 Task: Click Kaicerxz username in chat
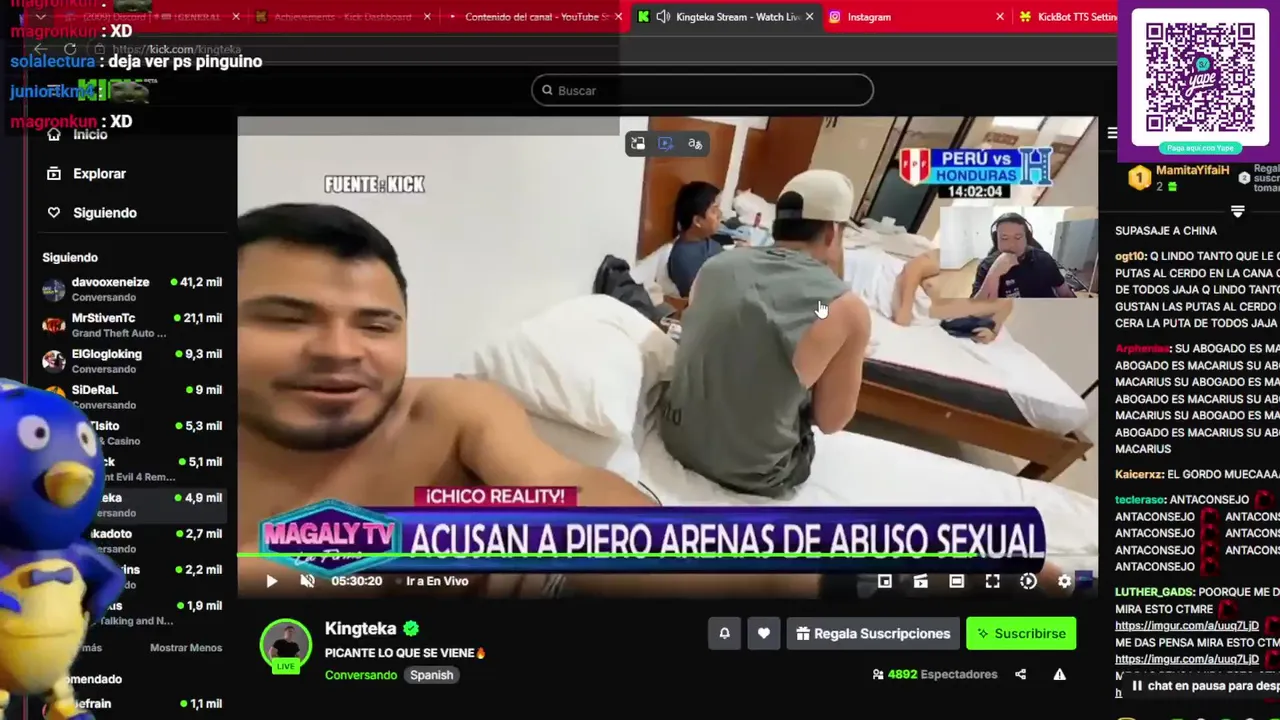click(x=1139, y=474)
